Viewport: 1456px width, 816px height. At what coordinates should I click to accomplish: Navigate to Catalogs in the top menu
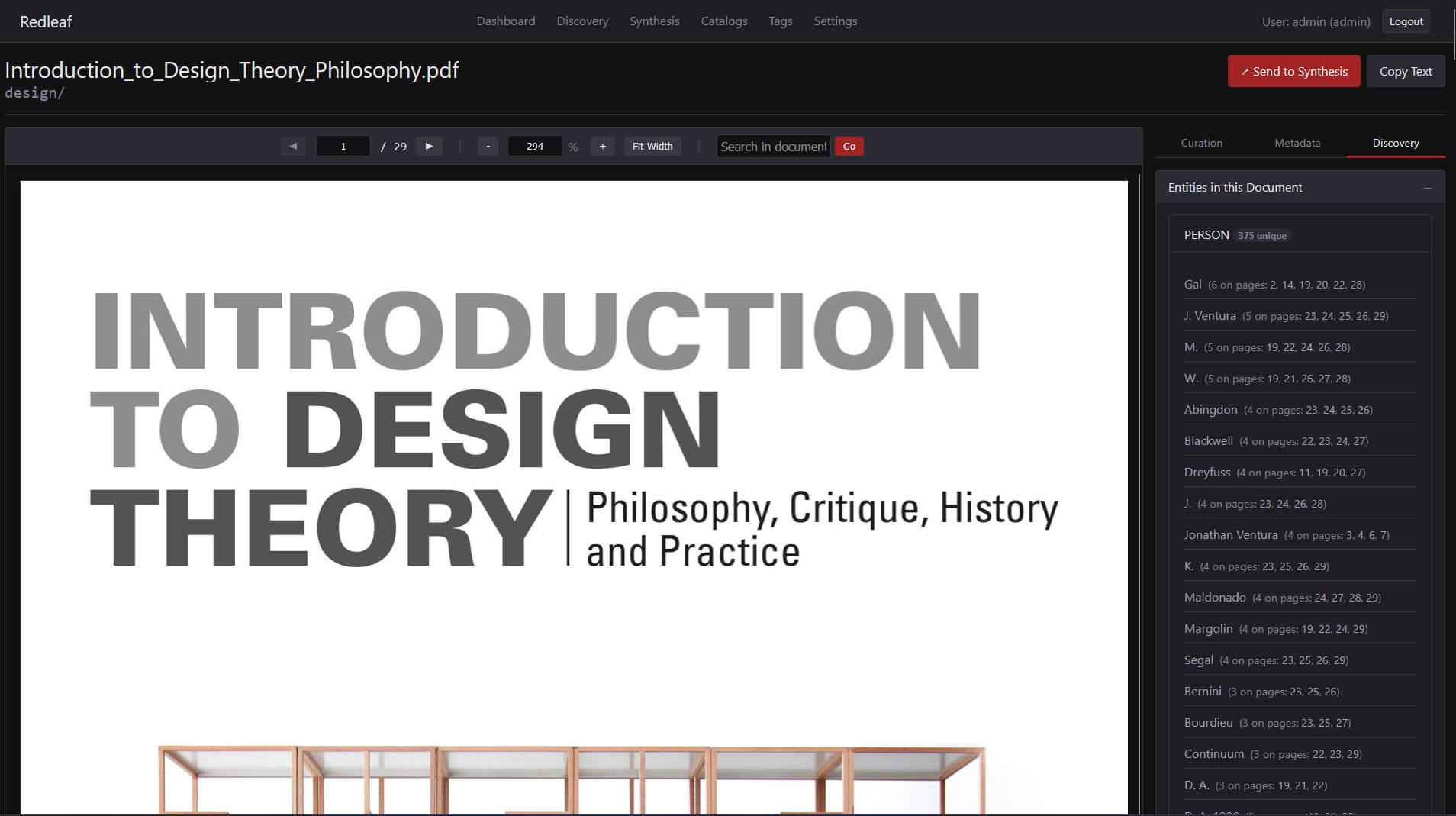723,21
